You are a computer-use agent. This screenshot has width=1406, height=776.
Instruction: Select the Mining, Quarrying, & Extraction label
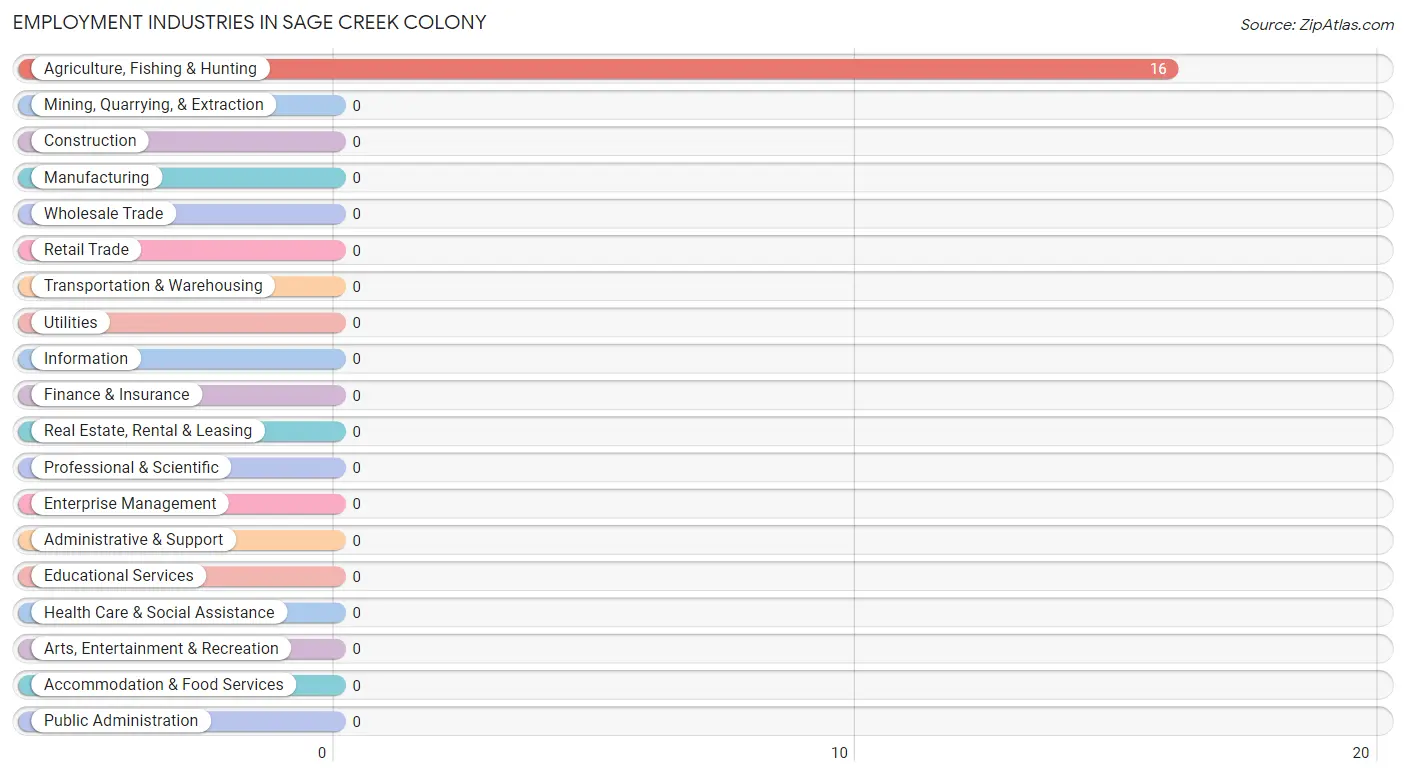[154, 105]
